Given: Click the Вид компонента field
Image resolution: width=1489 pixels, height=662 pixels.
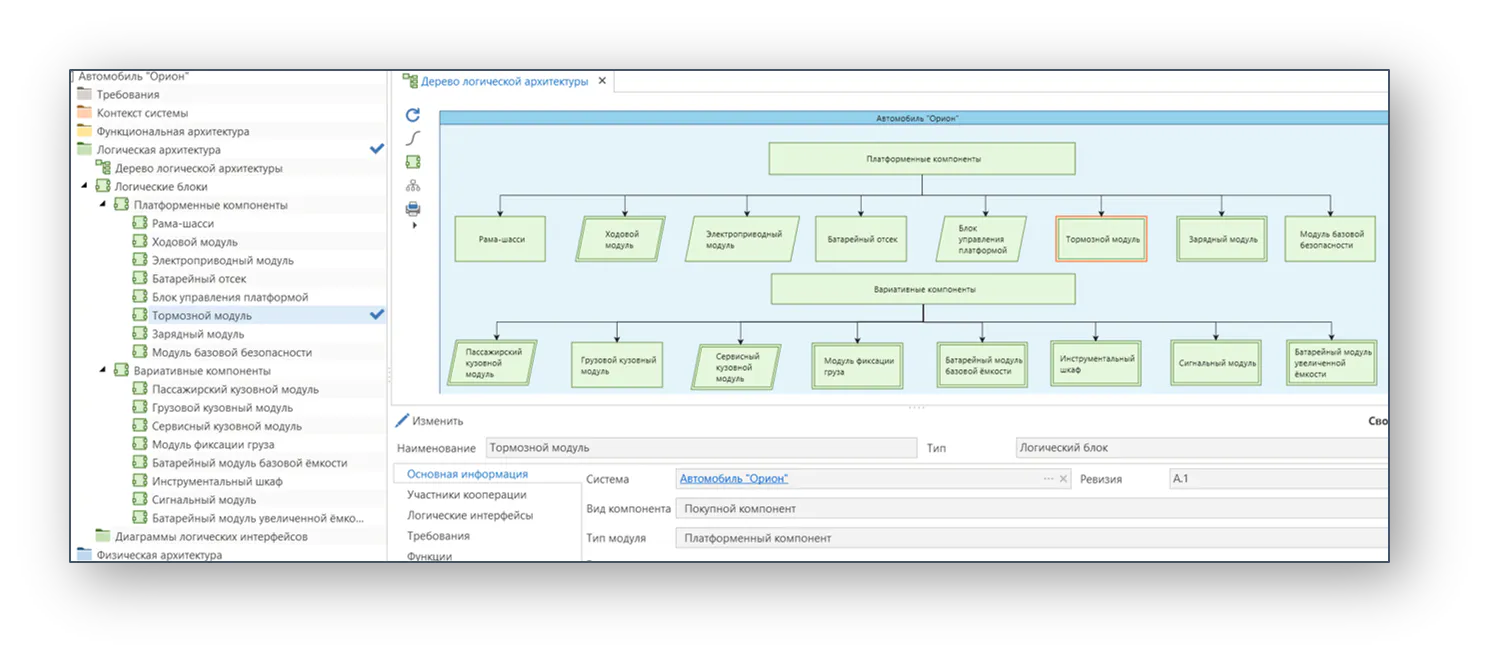Looking at the screenshot, I should [x=1032, y=509].
